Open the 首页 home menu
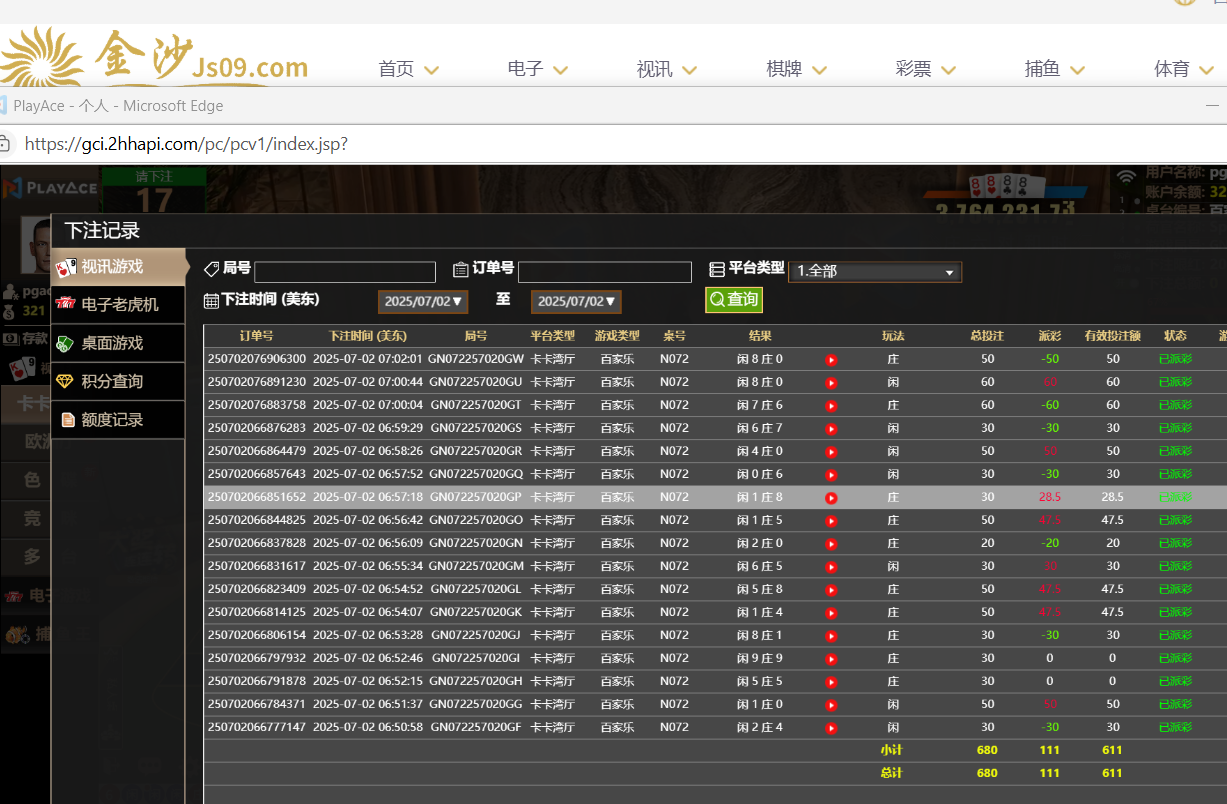The width and height of the screenshot is (1227, 804). (x=408, y=69)
